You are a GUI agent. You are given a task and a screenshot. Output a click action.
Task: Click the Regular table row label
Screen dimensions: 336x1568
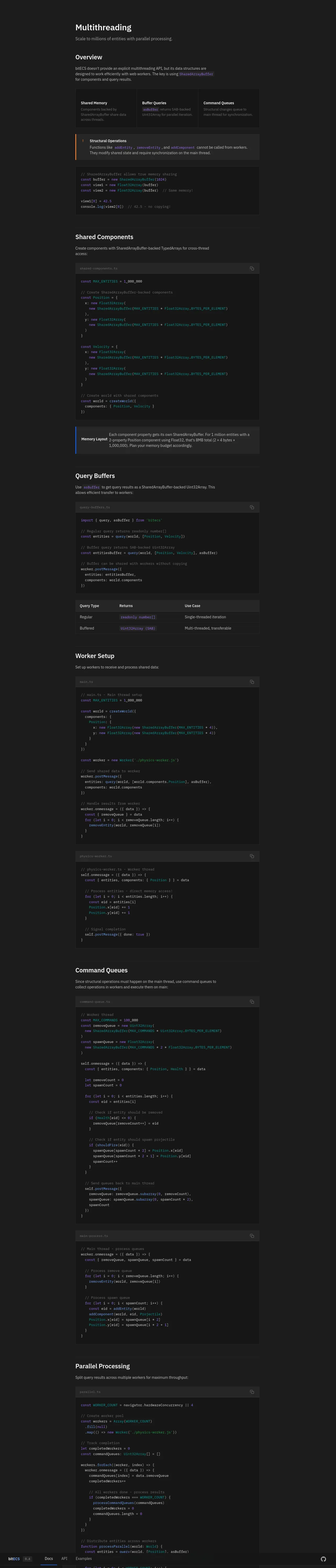[86, 617]
